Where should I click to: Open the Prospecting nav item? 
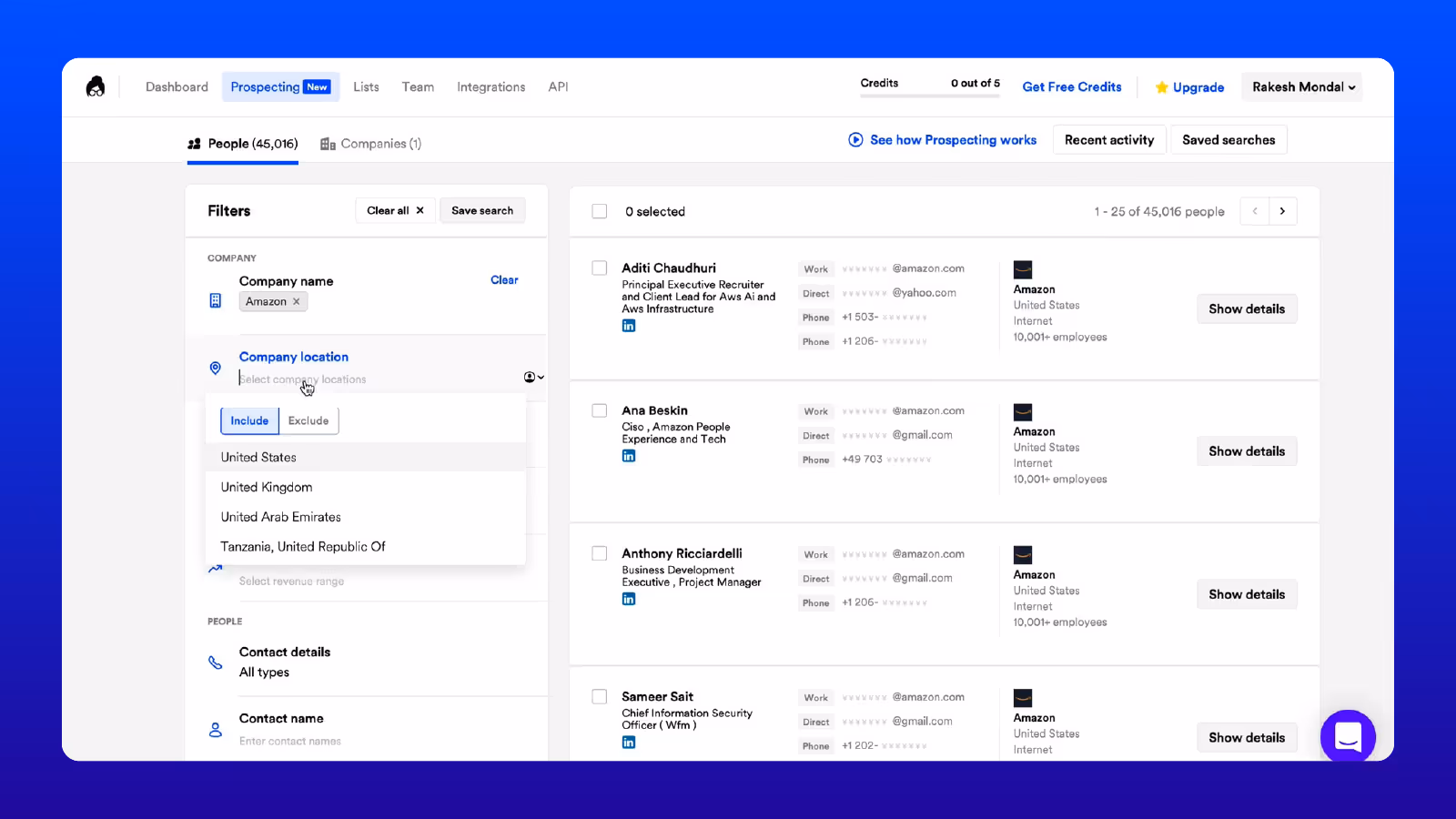coord(280,86)
